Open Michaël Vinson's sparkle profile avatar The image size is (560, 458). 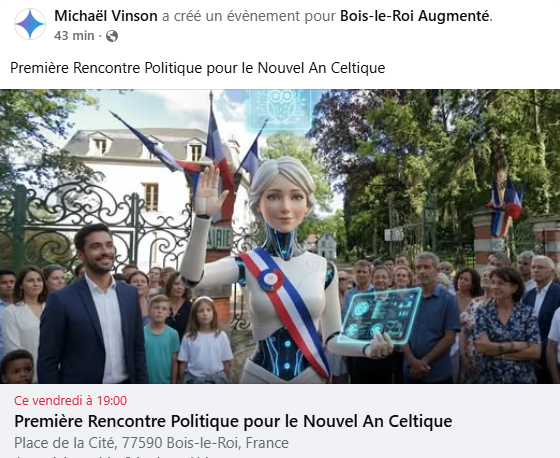point(30,24)
